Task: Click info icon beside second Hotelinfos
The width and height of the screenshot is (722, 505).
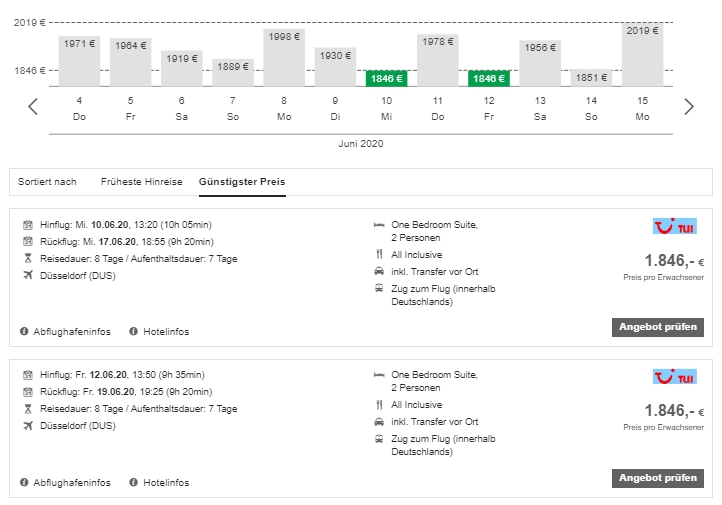Action: point(134,482)
